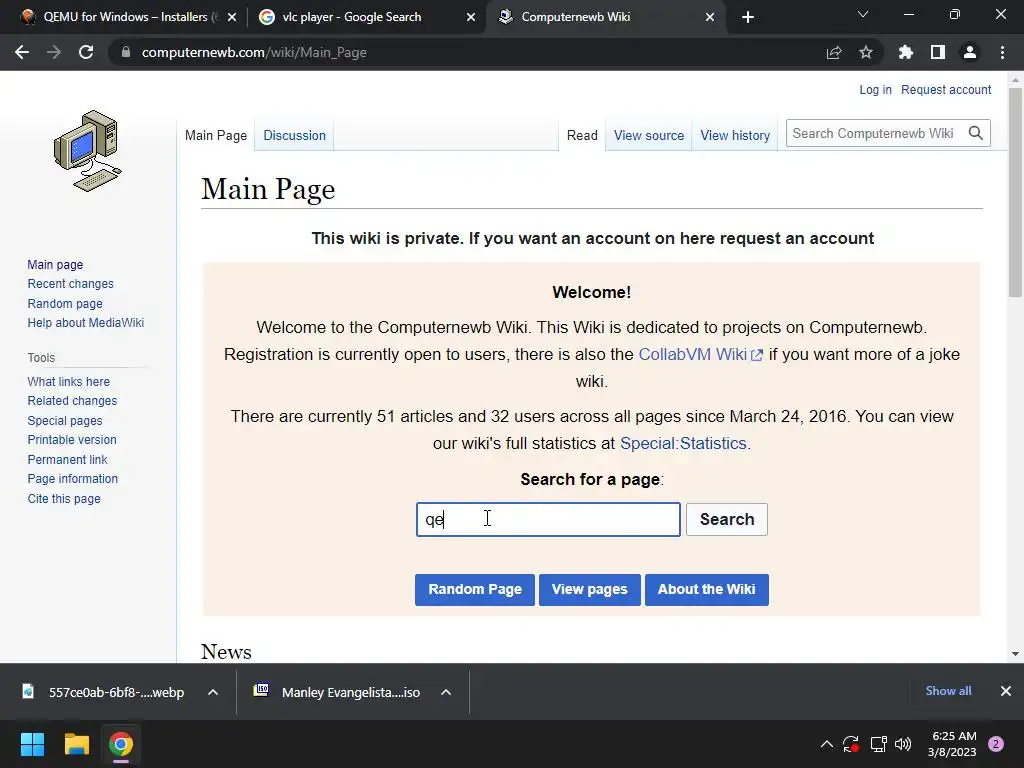Go back with the browser back arrow
Image resolution: width=1024 pixels, height=768 pixels.
tap(22, 52)
